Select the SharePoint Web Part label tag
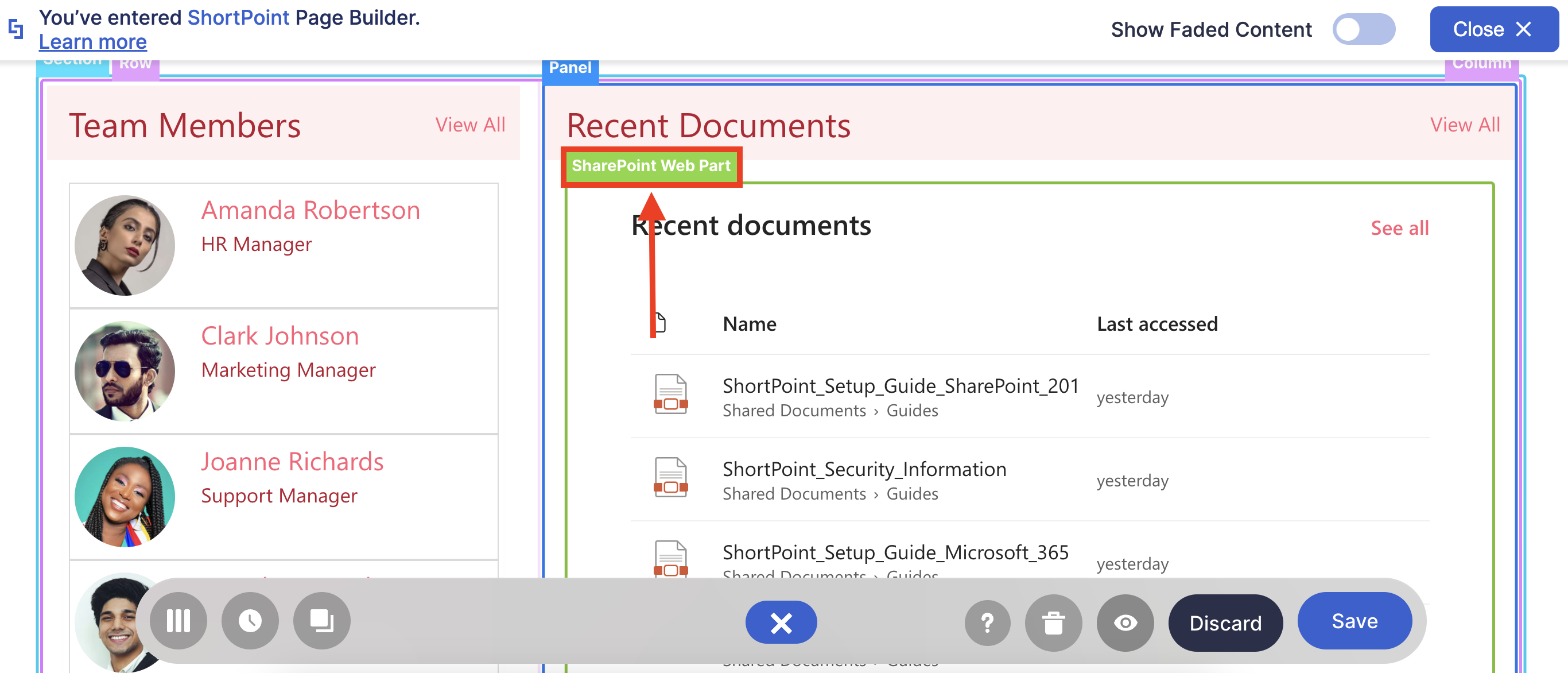The image size is (1568, 673). (x=651, y=165)
